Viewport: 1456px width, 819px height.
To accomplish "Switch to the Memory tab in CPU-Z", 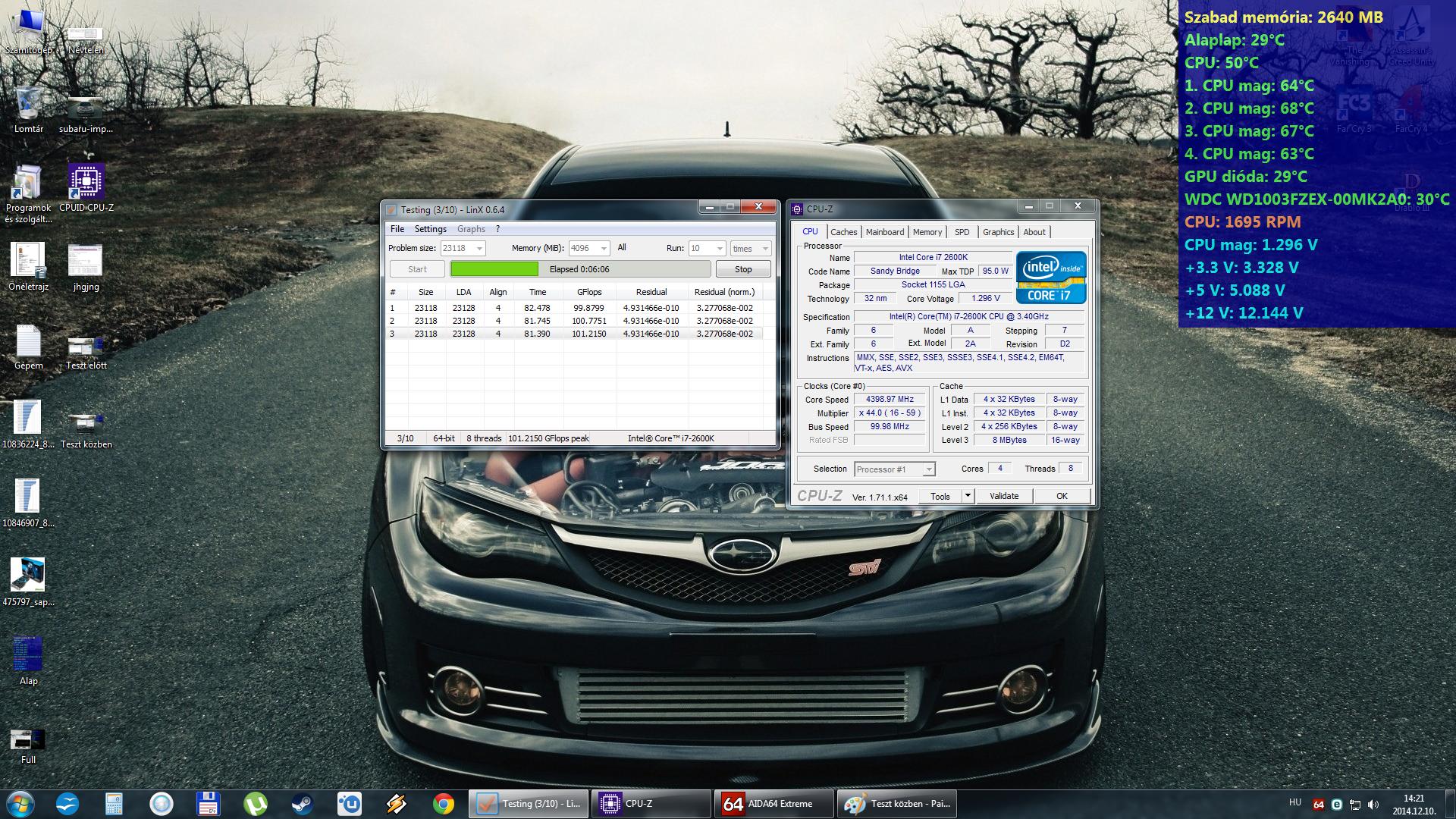I will (x=927, y=232).
